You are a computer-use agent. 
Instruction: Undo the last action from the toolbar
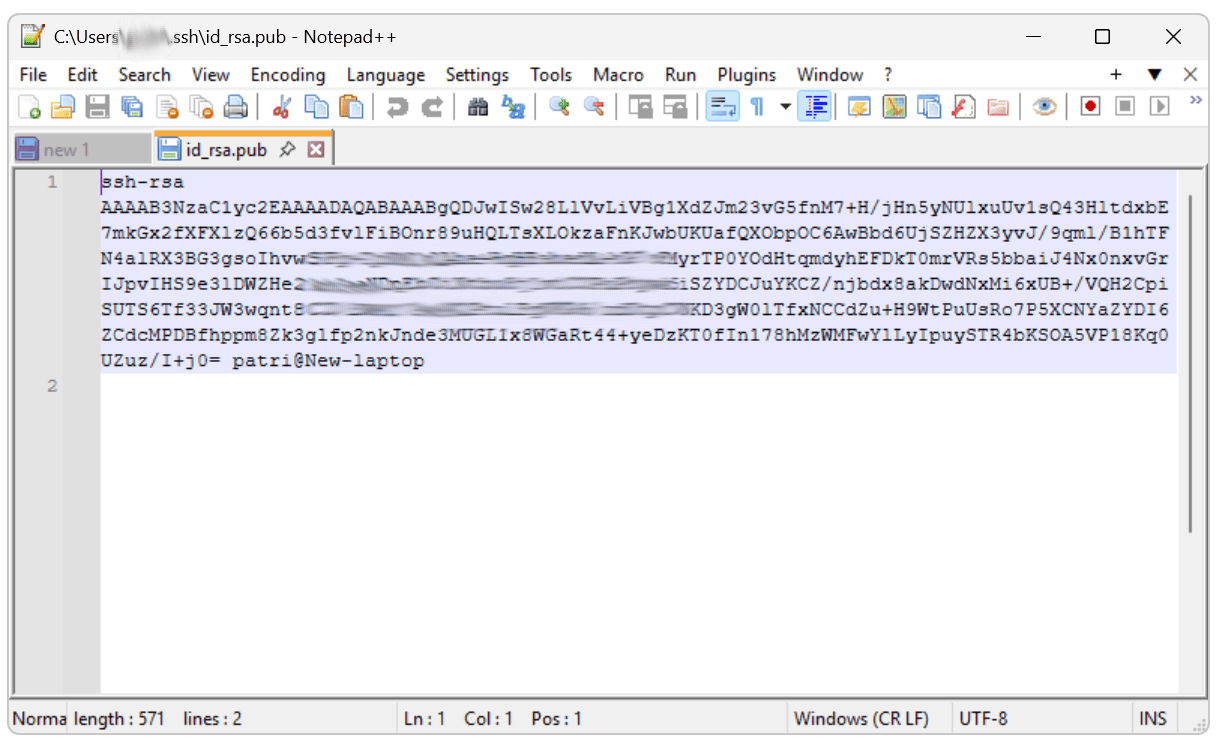[397, 106]
